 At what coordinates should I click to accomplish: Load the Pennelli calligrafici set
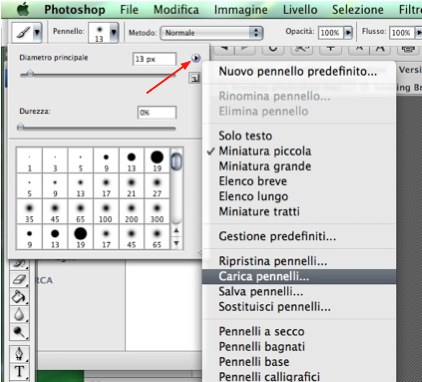(299, 376)
